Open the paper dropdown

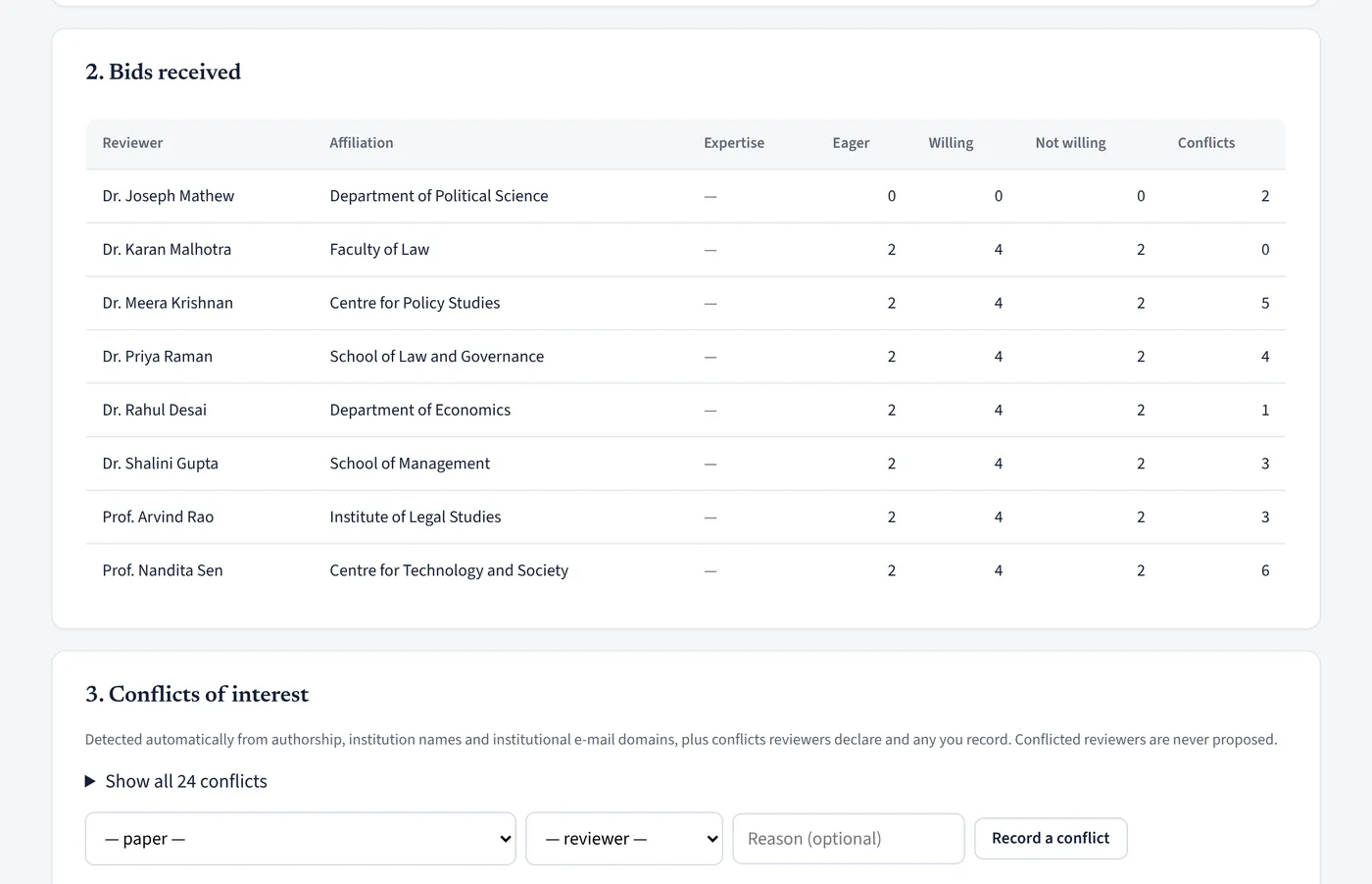pyautogui.click(x=301, y=839)
